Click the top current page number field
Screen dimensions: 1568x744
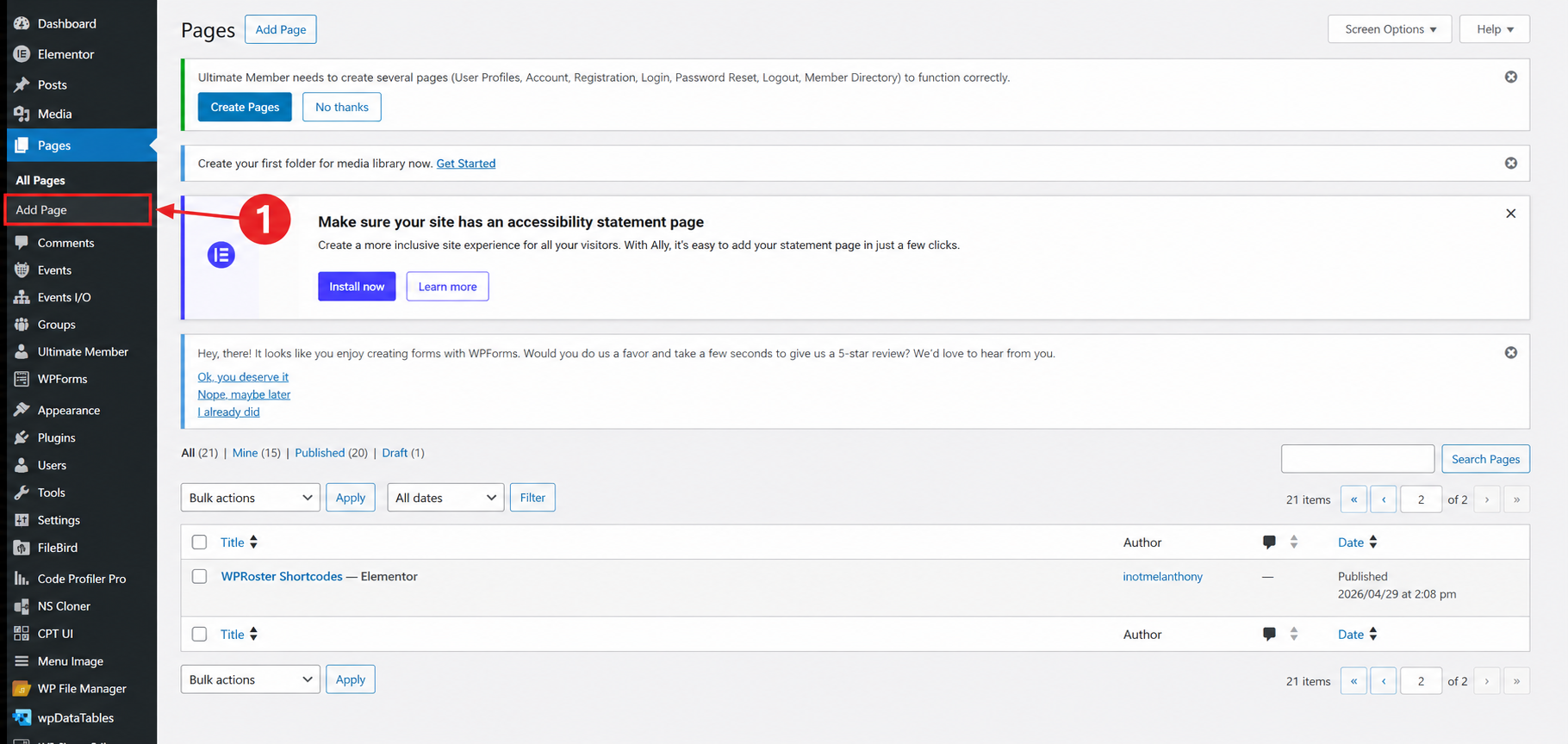click(1422, 499)
